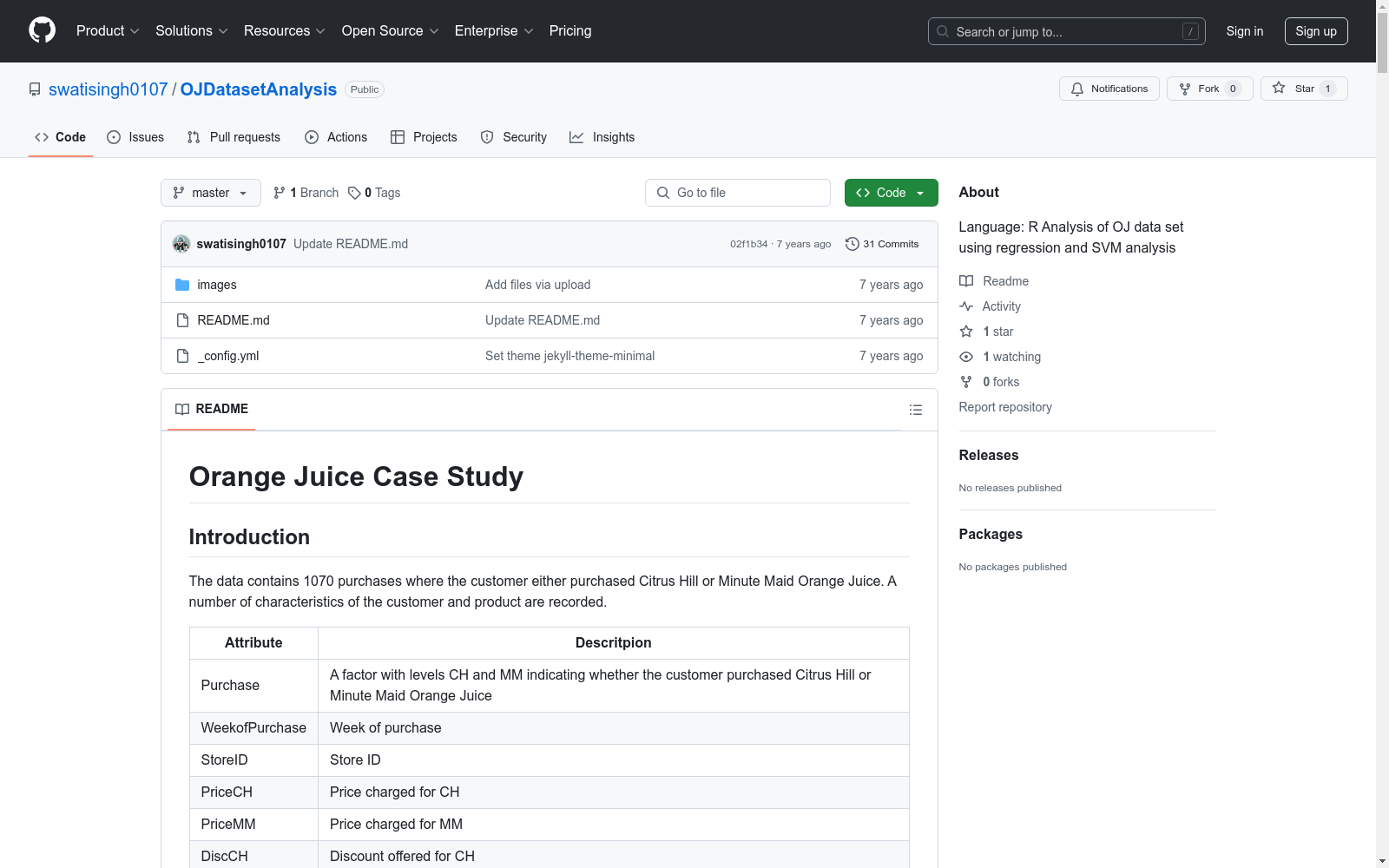Click 'PriceCH' attribute cell
This screenshot has width=1389, height=868.
[253, 792]
